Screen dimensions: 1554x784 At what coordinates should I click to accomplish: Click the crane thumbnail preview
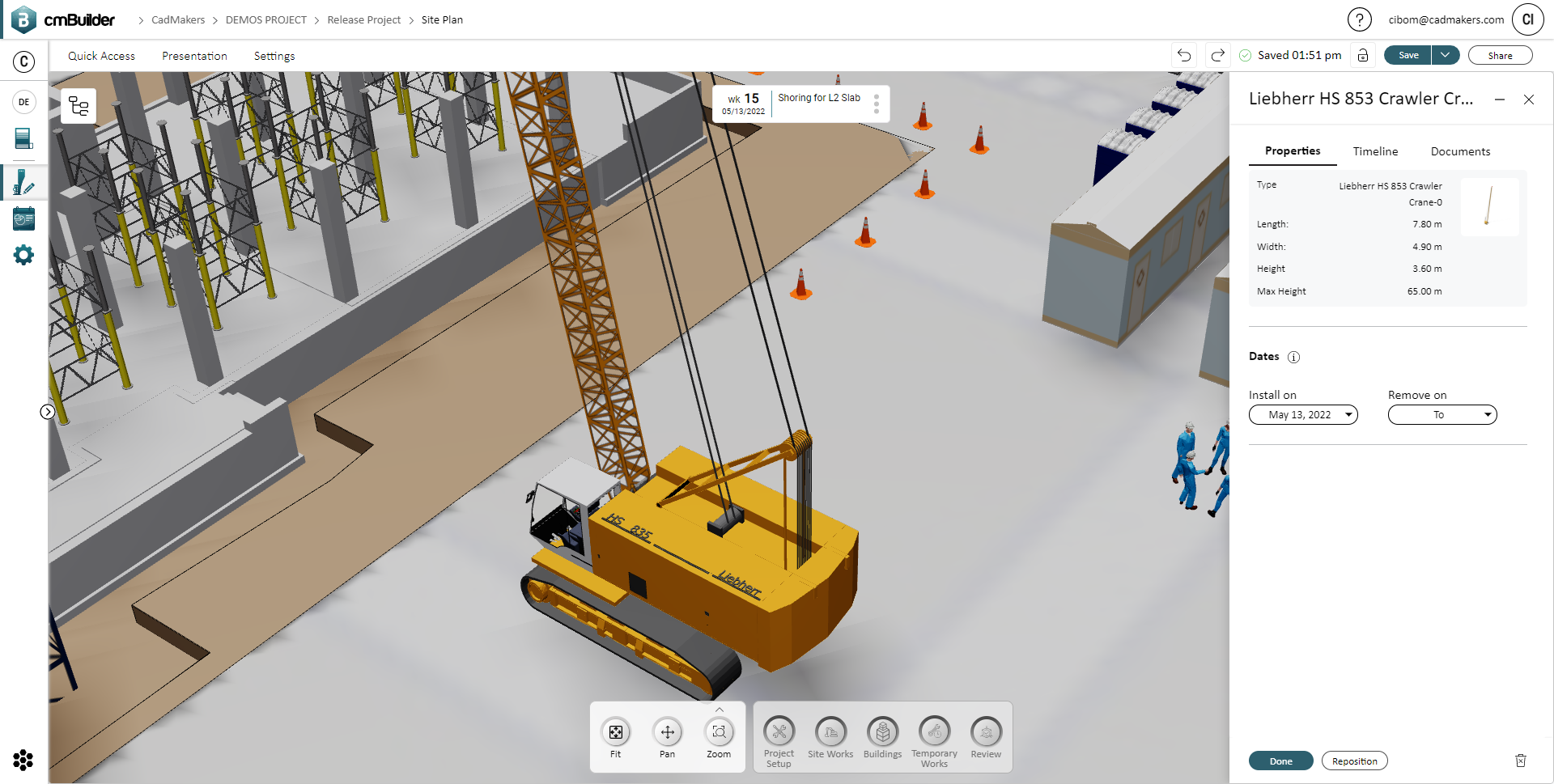(x=1490, y=206)
